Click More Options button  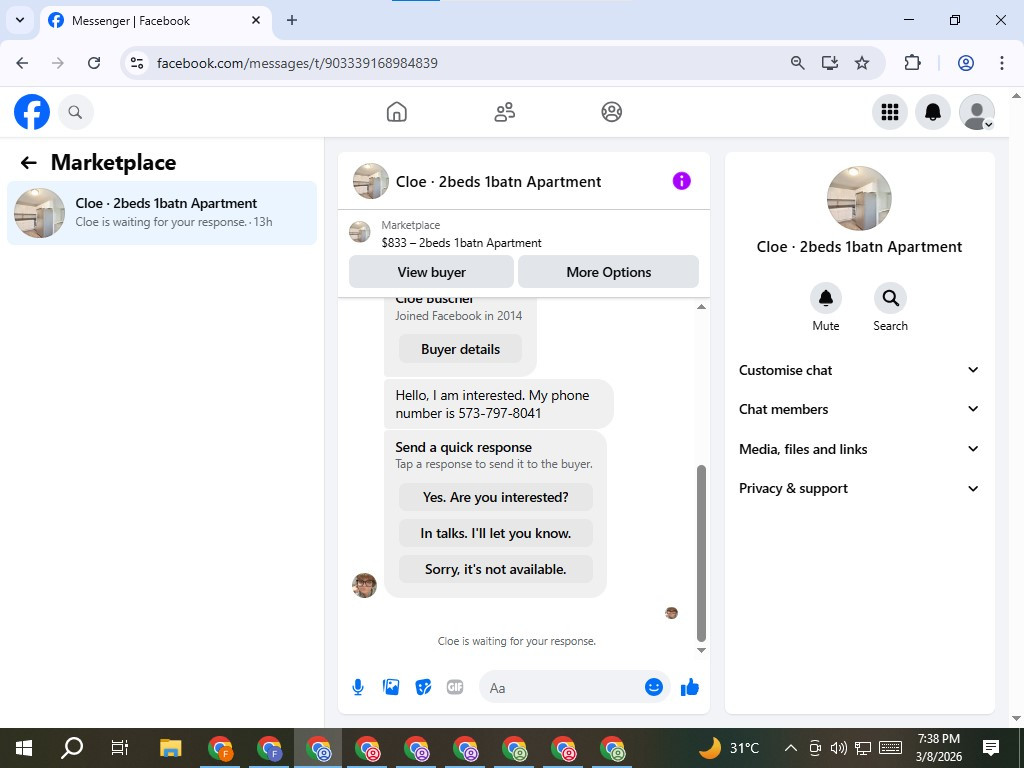pos(609,272)
